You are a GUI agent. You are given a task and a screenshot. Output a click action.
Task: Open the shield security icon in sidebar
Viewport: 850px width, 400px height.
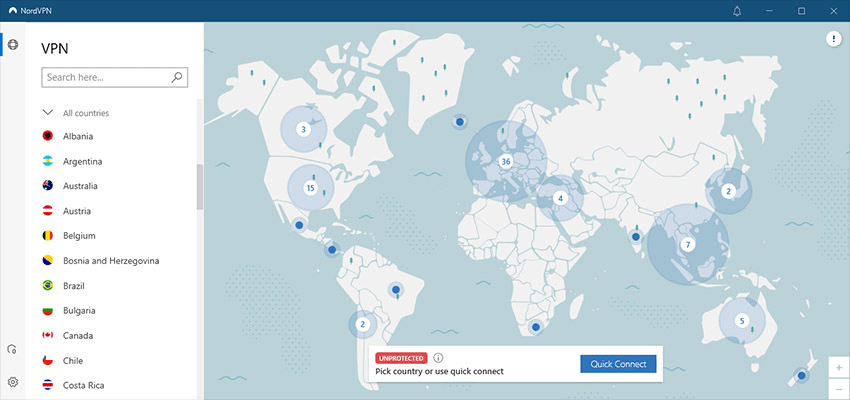(12, 349)
